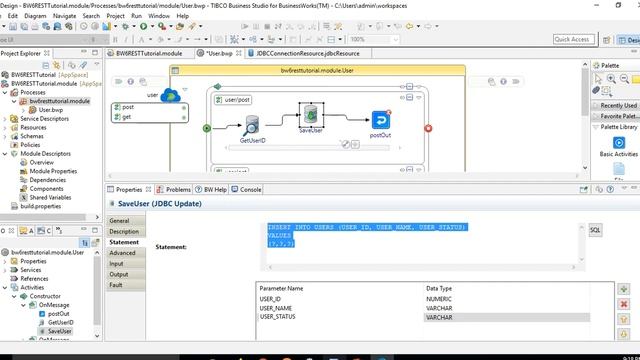Click the Palette create-link tool
Screen dimensions: 640x360
[x=596, y=90]
